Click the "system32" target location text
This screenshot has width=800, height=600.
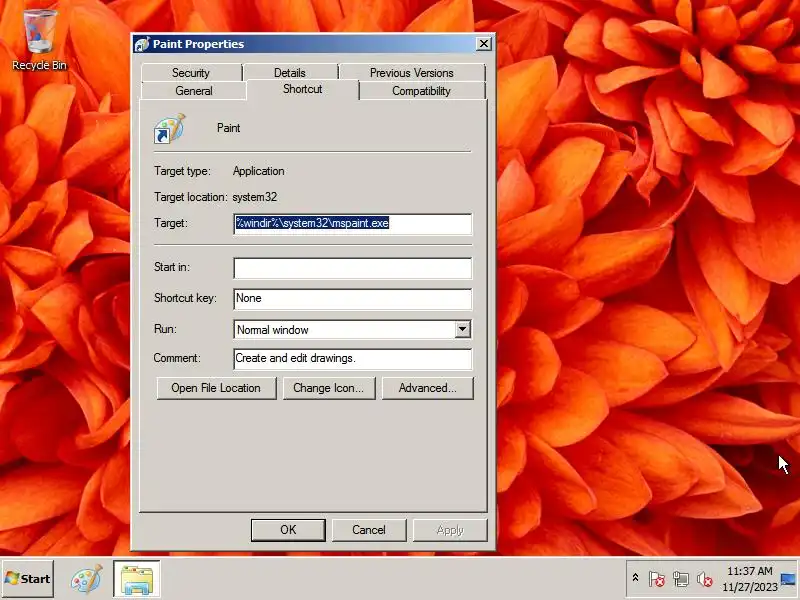pyautogui.click(x=255, y=197)
